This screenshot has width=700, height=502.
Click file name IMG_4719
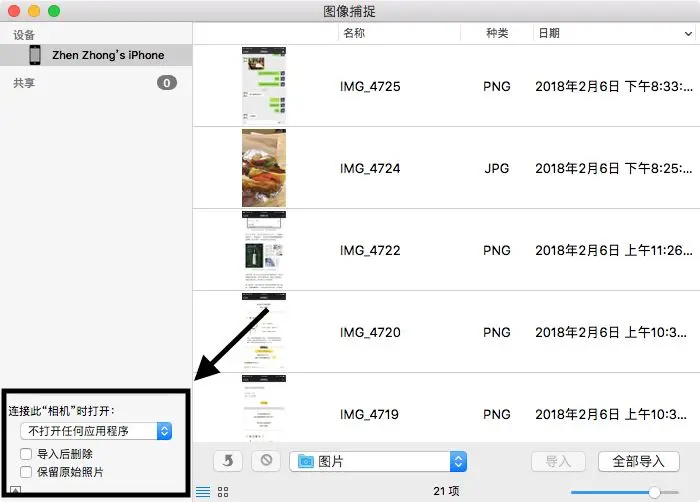click(369, 414)
